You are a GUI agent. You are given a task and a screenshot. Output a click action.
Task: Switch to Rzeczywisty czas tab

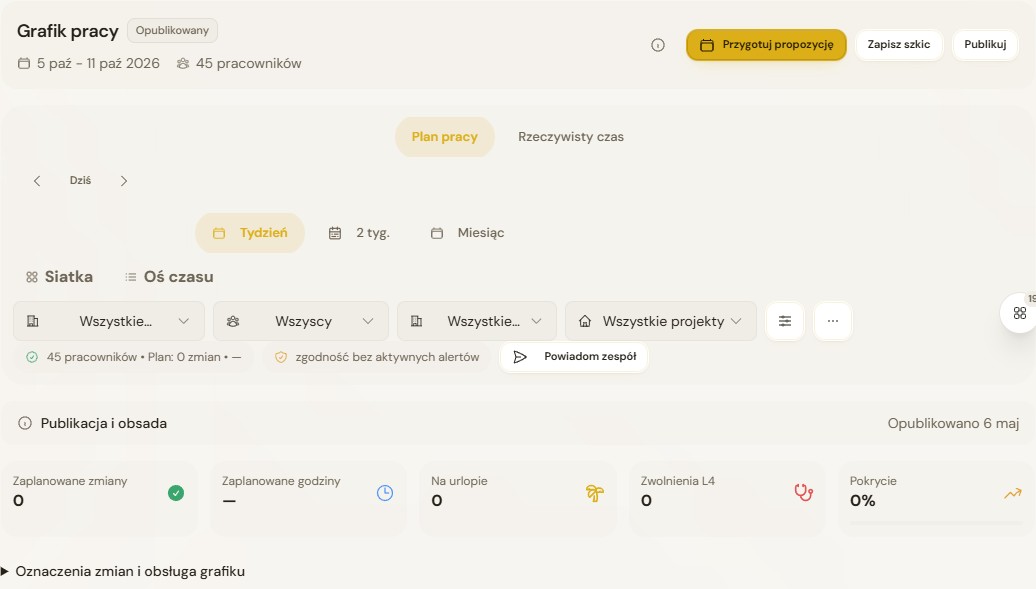pyautogui.click(x=571, y=137)
